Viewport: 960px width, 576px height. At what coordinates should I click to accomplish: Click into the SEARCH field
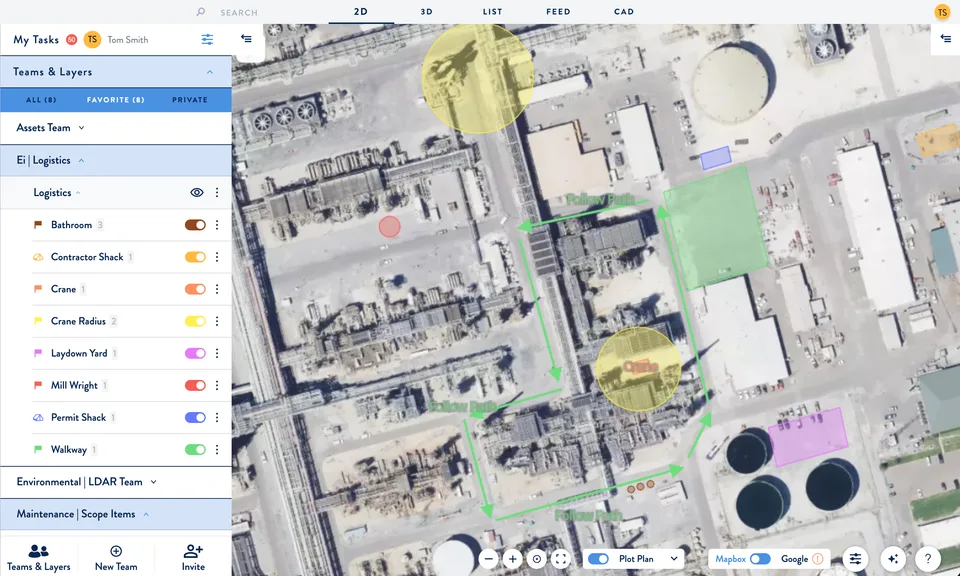[239, 12]
